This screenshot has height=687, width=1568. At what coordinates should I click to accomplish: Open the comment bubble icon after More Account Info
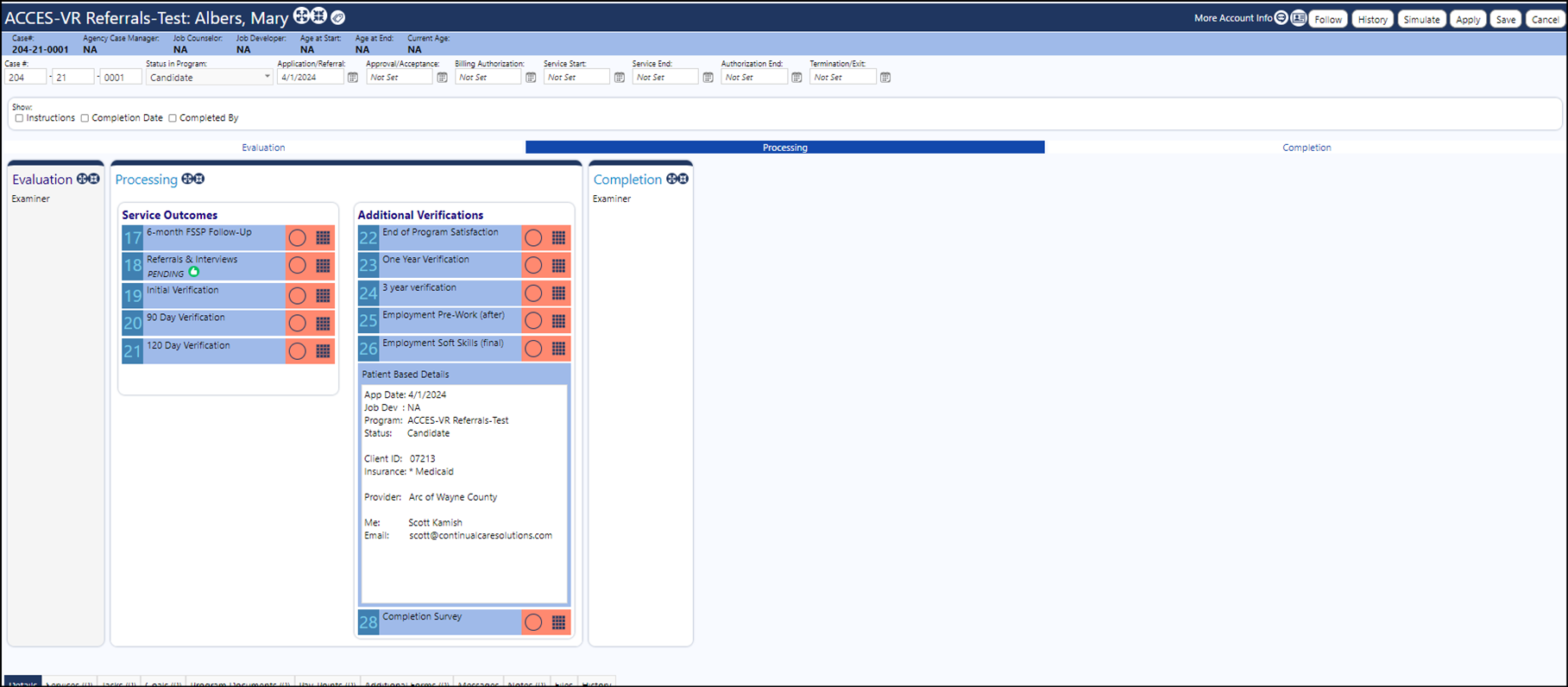[1281, 18]
